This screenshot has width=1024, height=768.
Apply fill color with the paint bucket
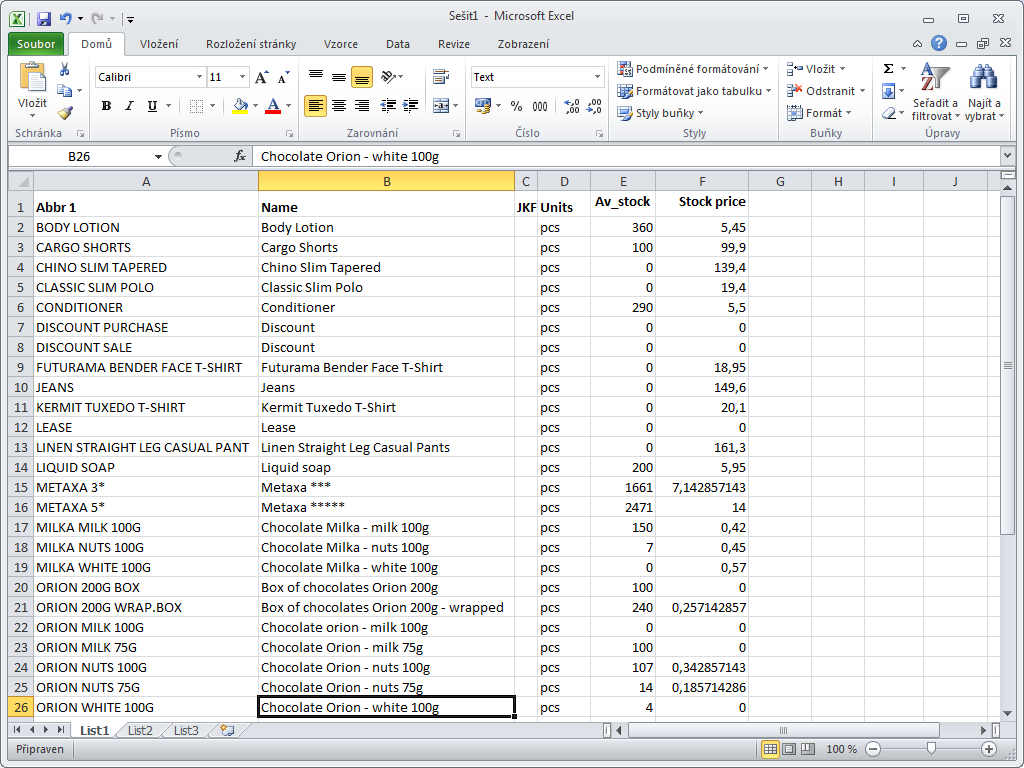pyautogui.click(x=240, y=106)
